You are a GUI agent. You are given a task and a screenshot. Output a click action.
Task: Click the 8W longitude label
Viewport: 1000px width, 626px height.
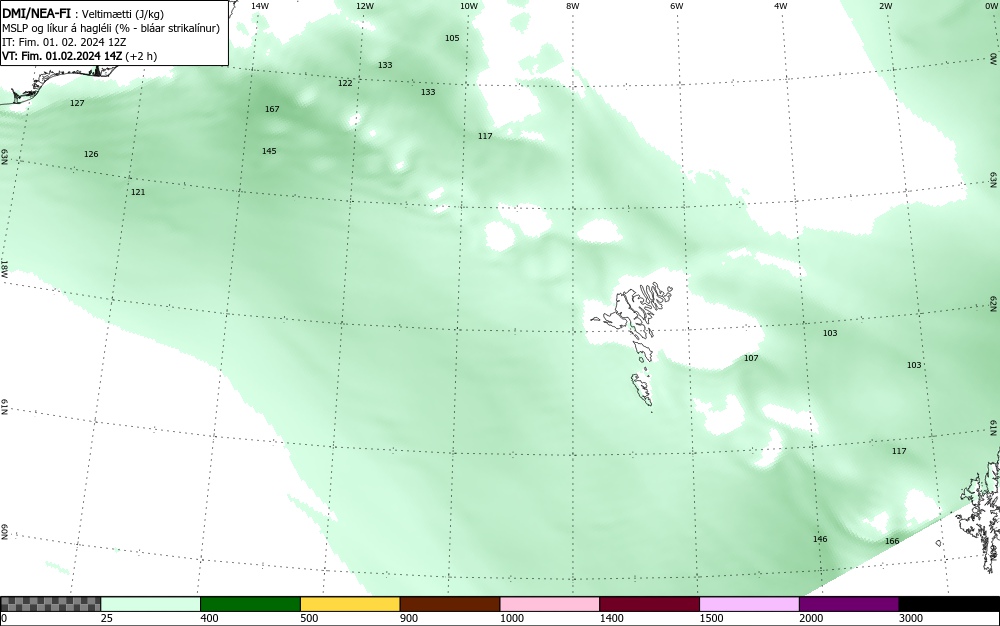(573, 6)
